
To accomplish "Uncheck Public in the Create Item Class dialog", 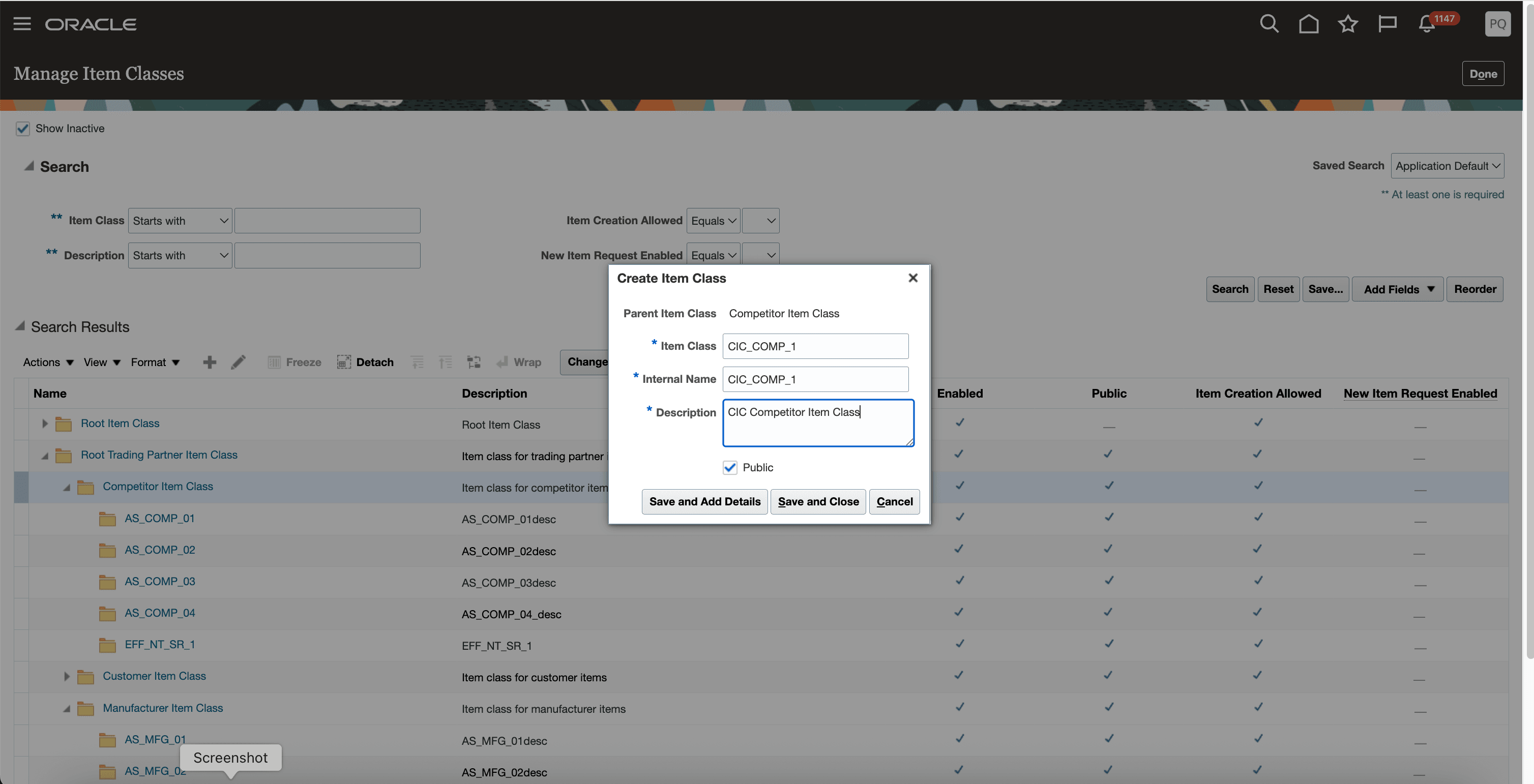I will [729, 468].
